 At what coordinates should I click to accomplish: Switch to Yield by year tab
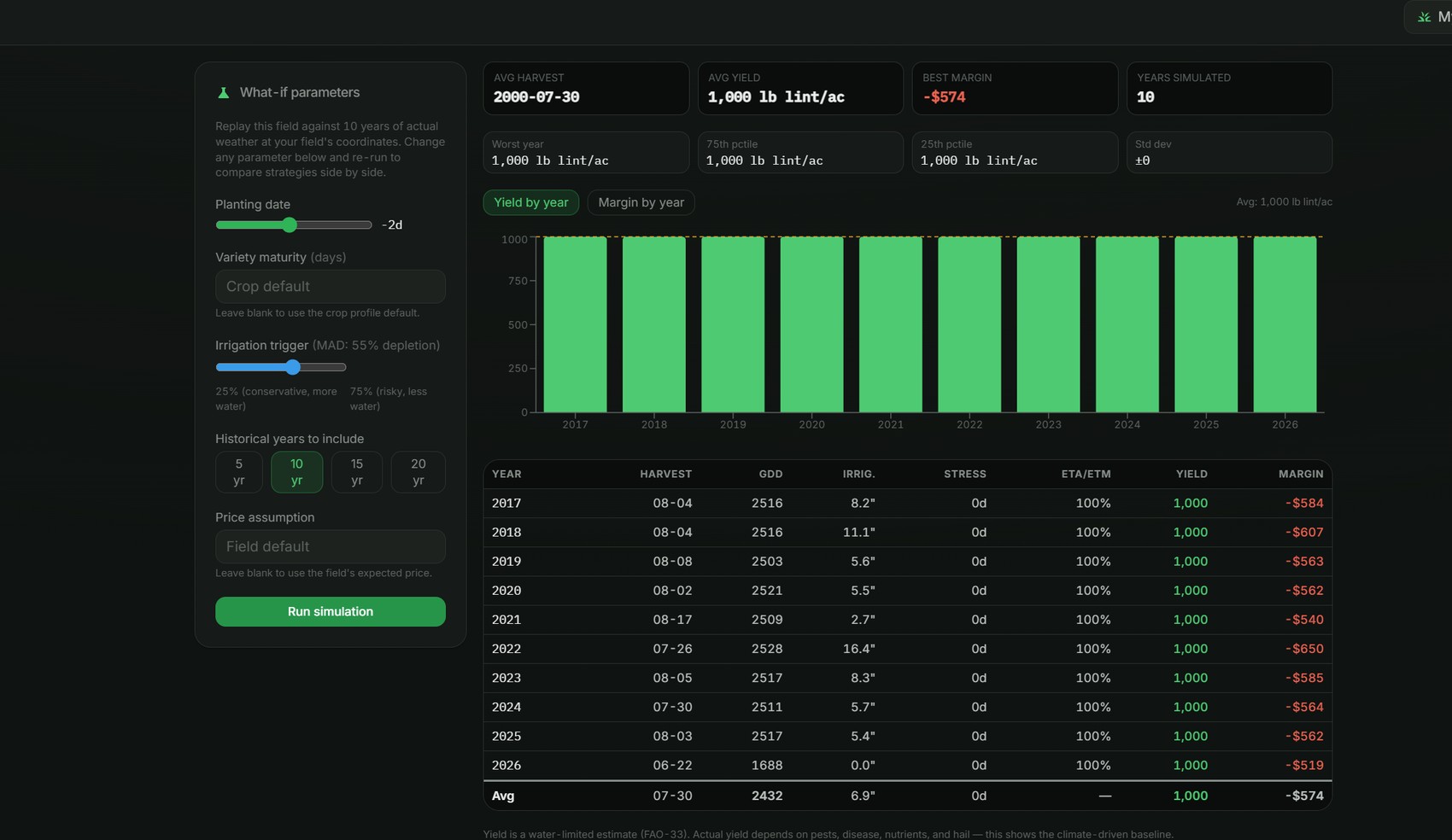click(x=530, y=202)
